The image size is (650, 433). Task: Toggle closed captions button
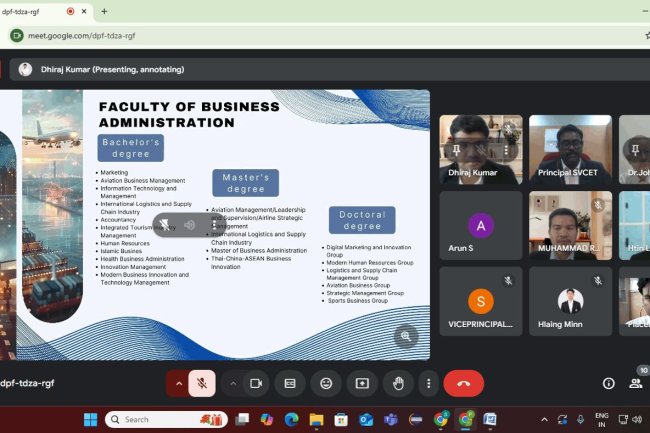290,383
